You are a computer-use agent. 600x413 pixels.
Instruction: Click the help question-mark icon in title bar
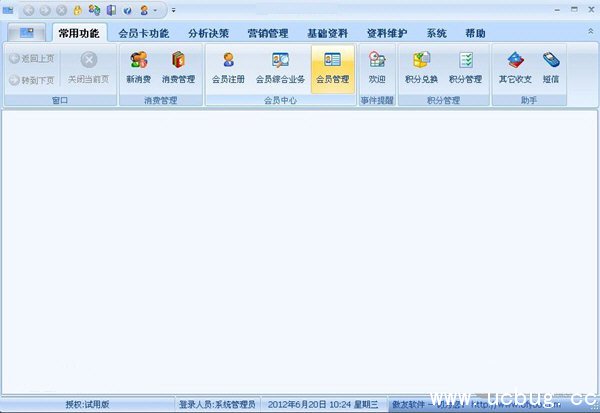(x=127, y=10)
